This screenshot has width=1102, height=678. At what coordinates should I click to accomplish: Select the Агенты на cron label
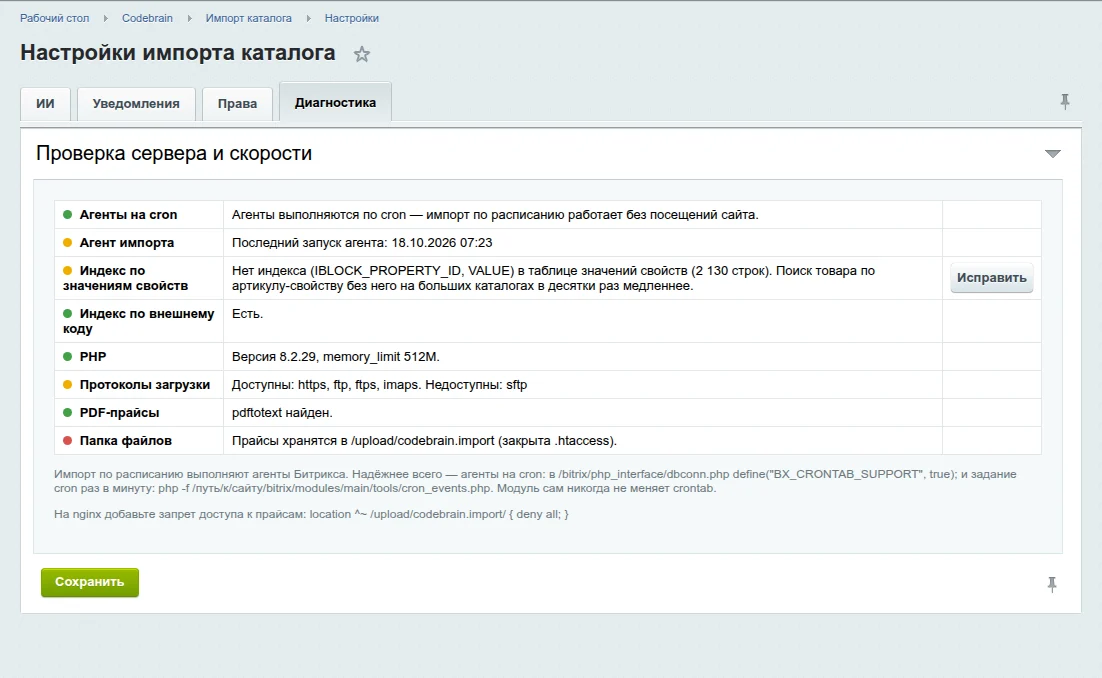click(x=128, y=215)
